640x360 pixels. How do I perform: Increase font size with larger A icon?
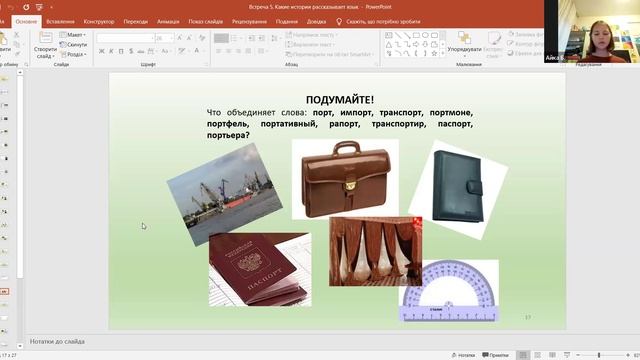point(179,38)
